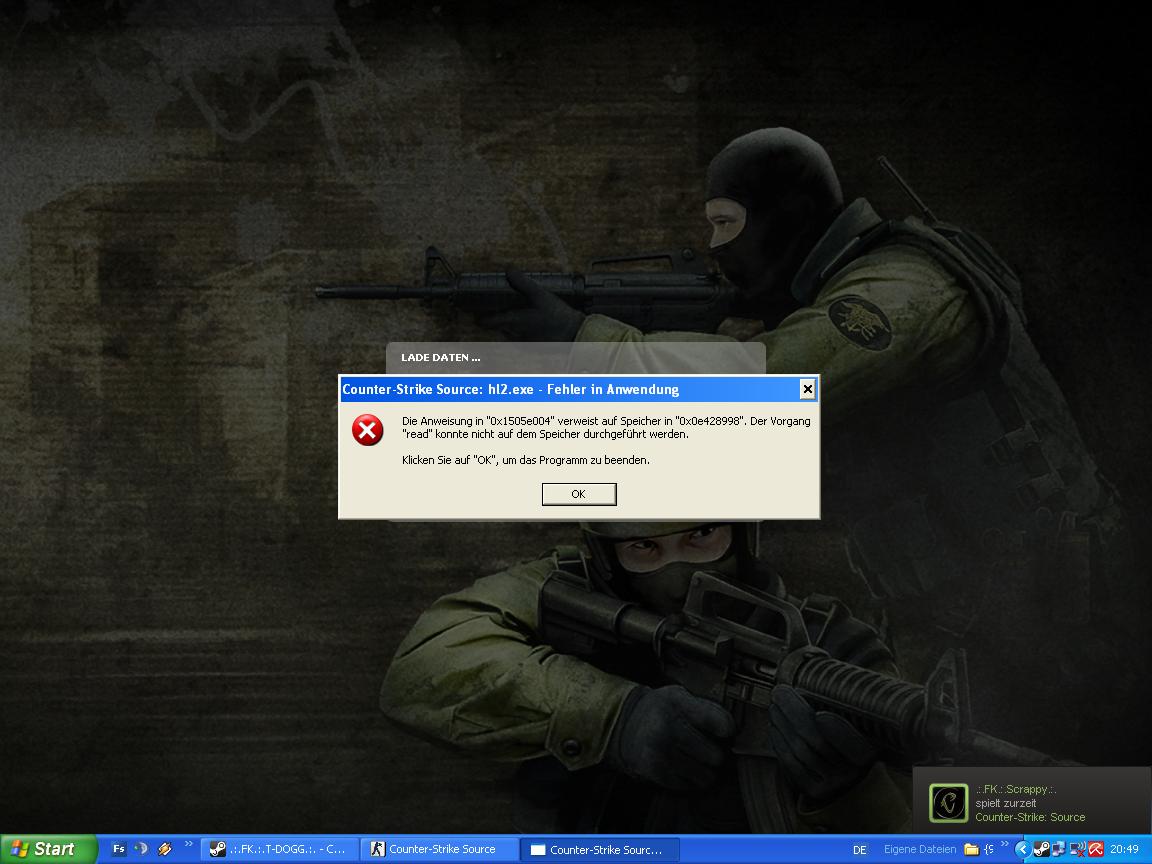Expand the quick launch overflow chevron
1152x864 pixels.
188,844
